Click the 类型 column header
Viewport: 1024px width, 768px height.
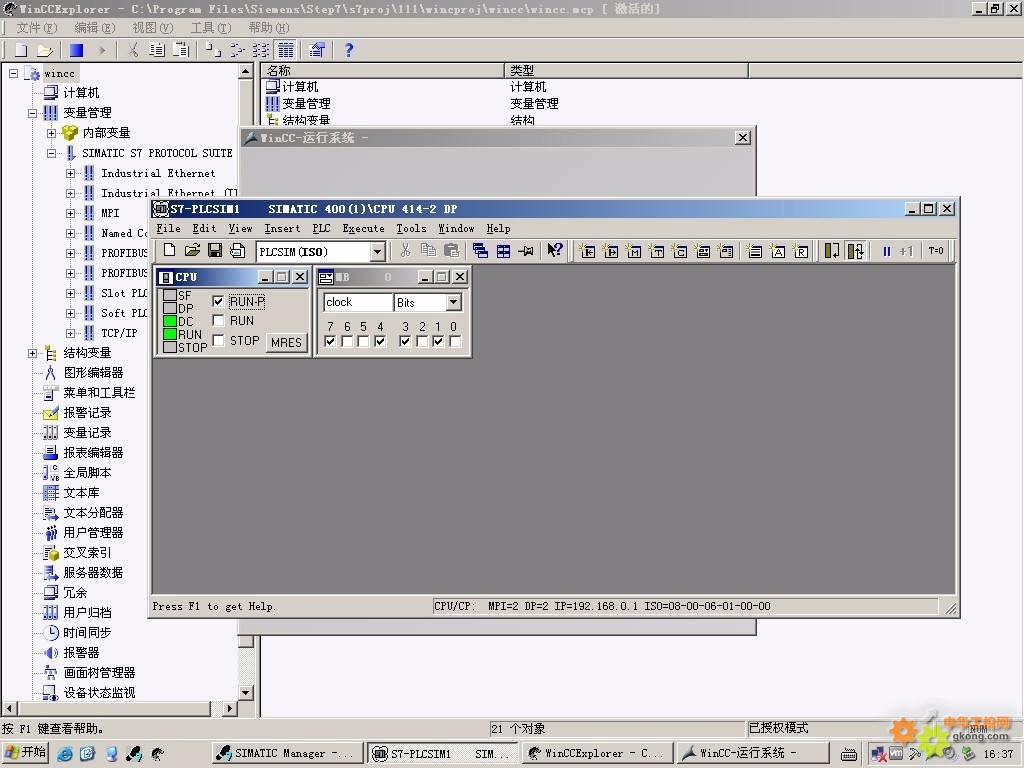[626, 71]
